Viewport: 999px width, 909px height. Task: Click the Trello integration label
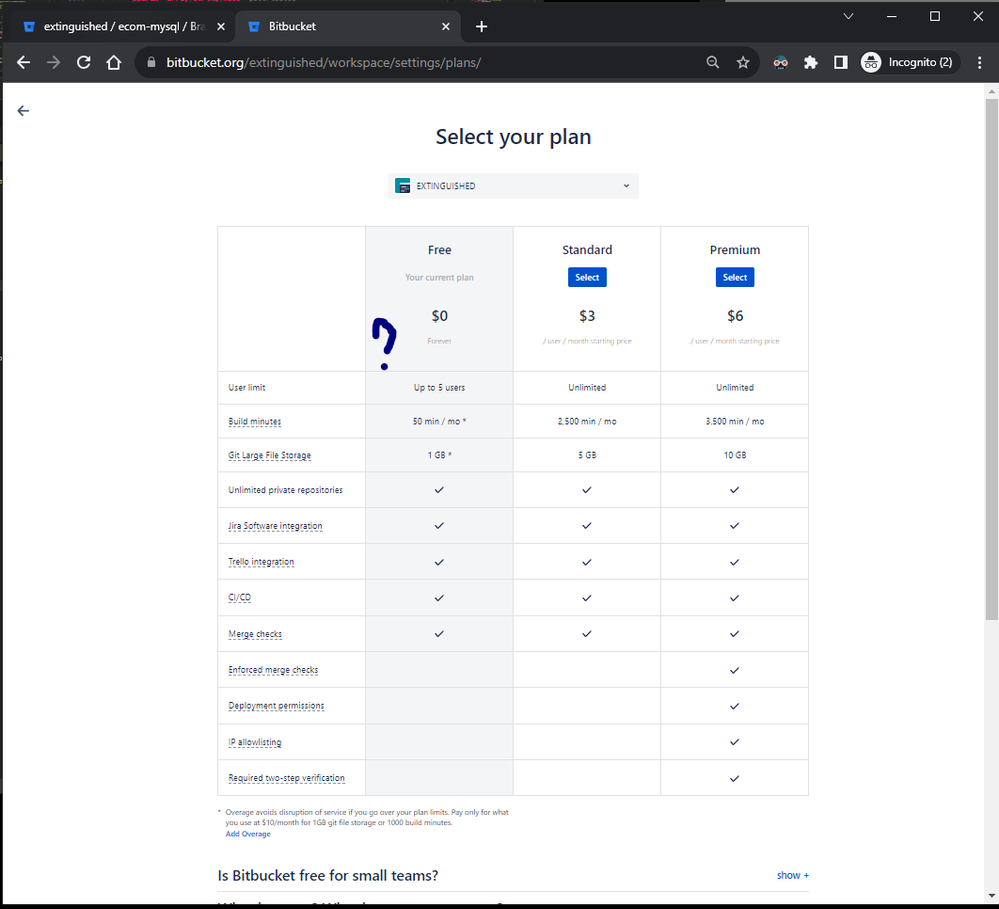pos(261,562)
